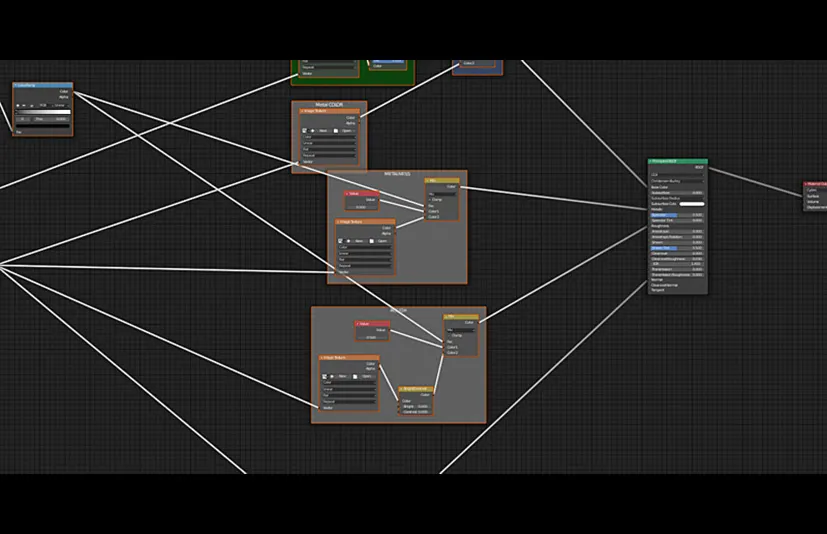
Task: Click the folder icon in the METALNESS Image Texture node
Action: click(x=372, y=241)
